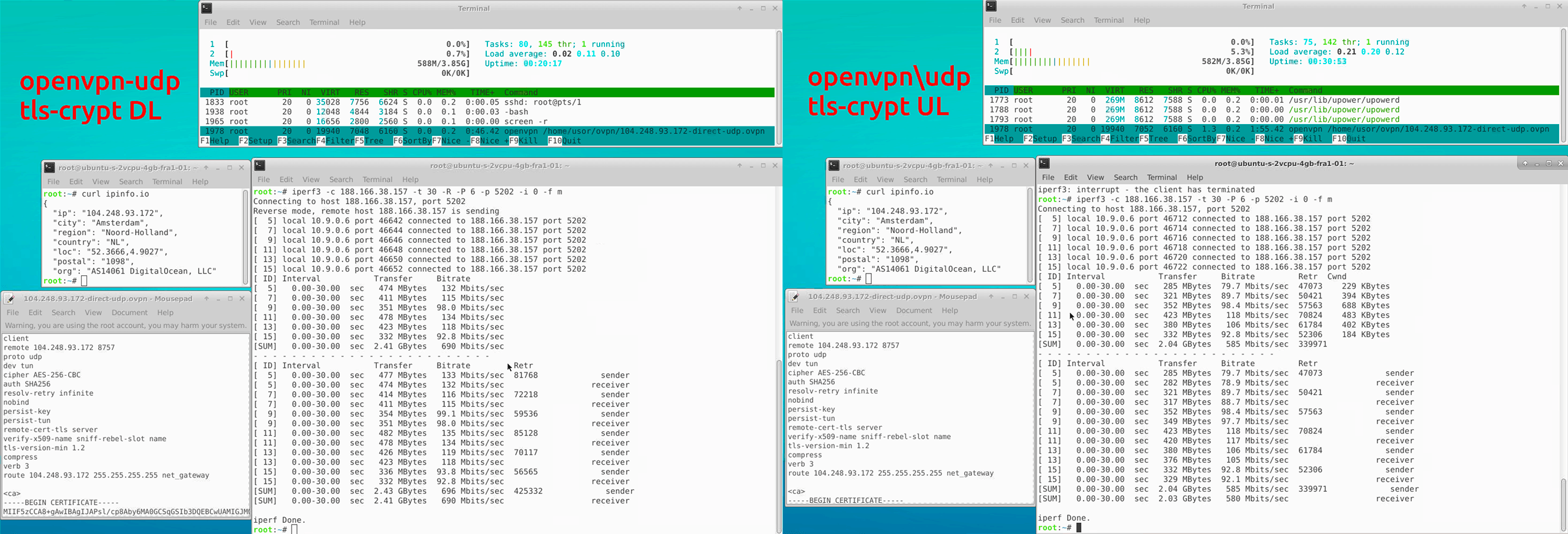Click F10Quit in the UL-side htop footer
The image size is (1568, 534).
pos(1349,139)
